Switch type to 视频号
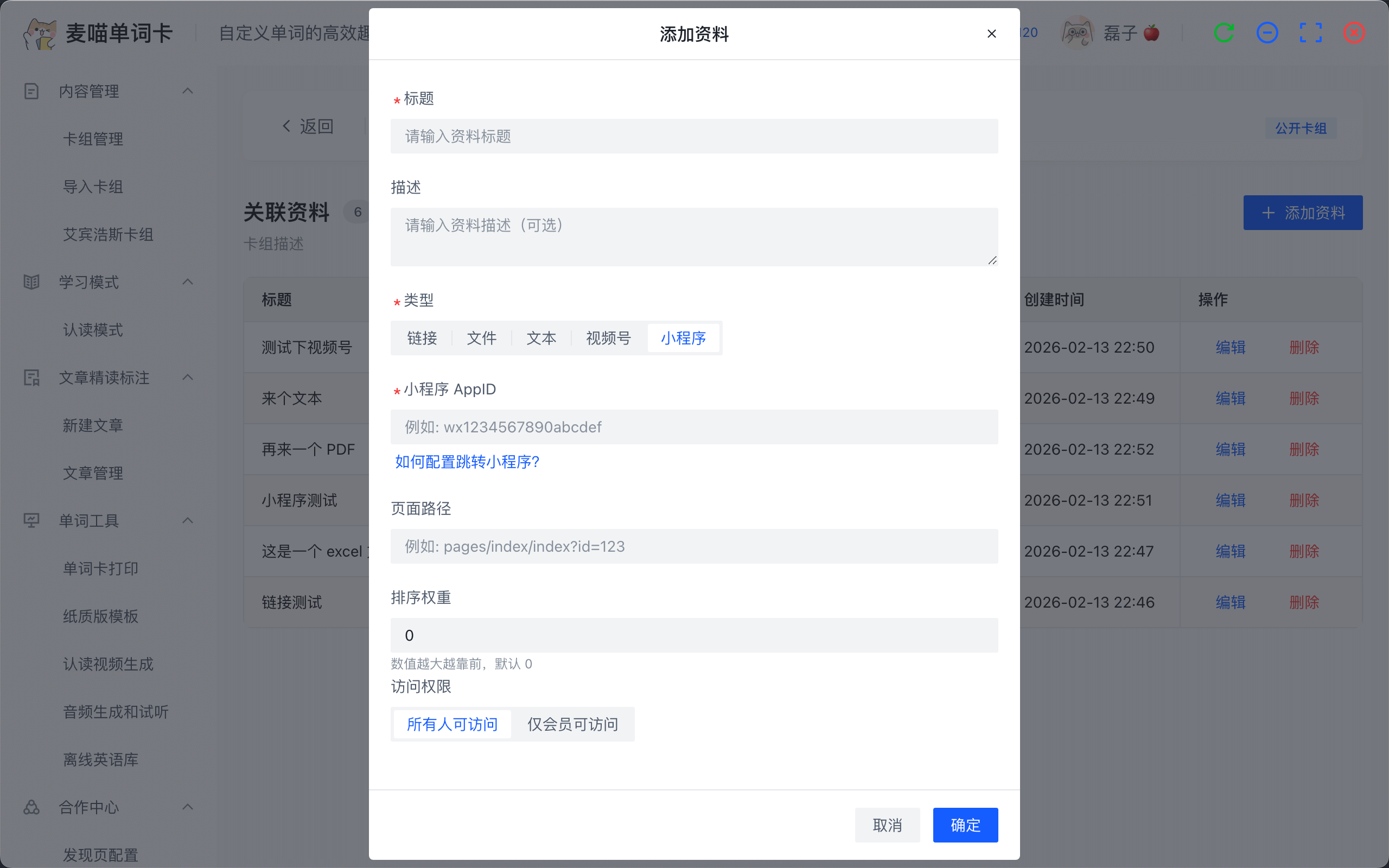The image size is (1389, 868). pyautogui.click(x=608, y=338)
